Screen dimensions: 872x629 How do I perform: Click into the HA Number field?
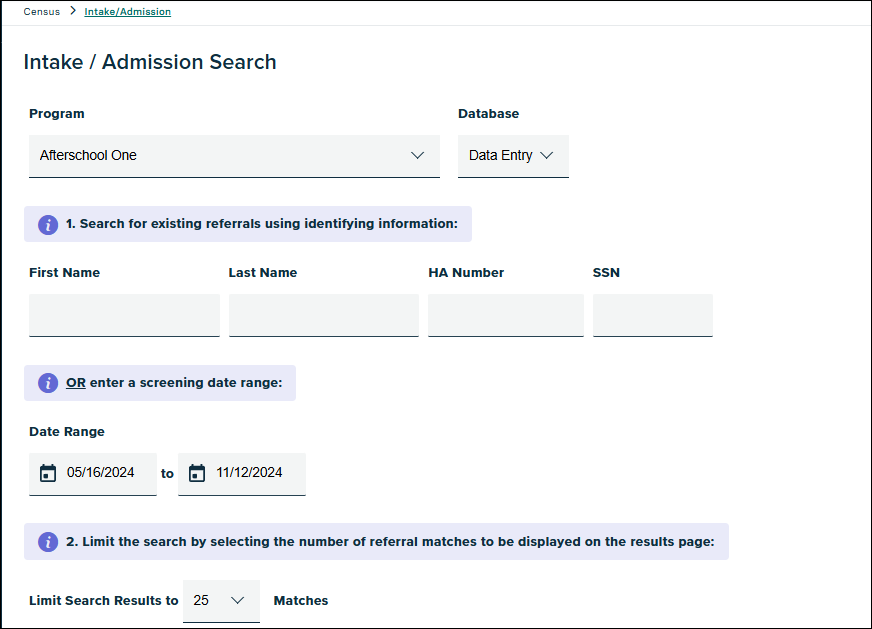click(x=505, y=315)
